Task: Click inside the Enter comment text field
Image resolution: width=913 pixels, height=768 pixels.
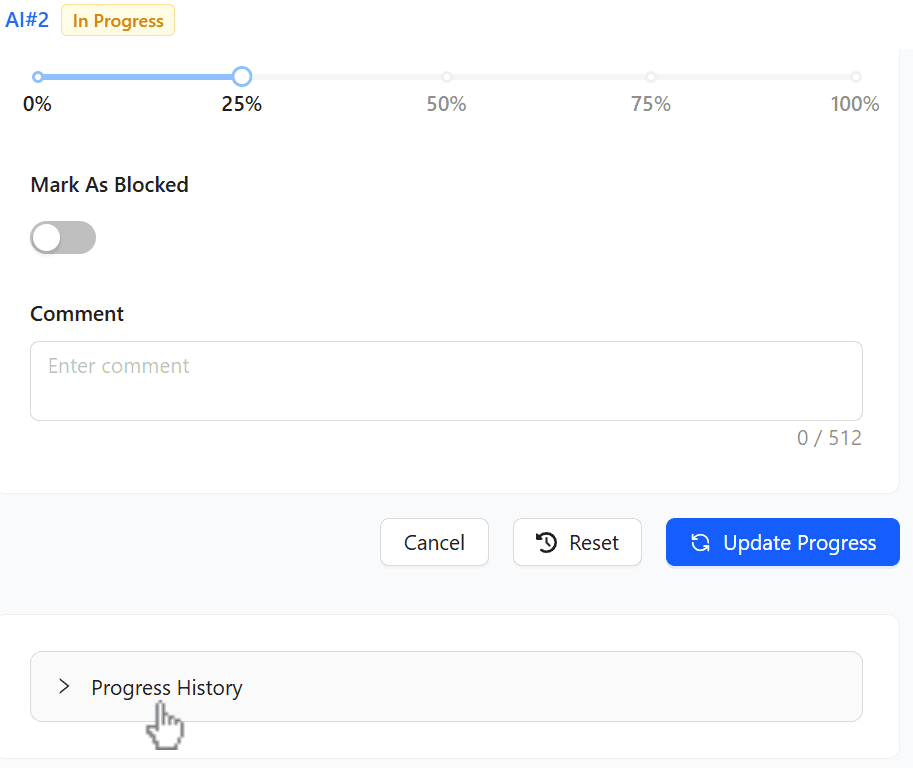Action: [x=446, y=380]
